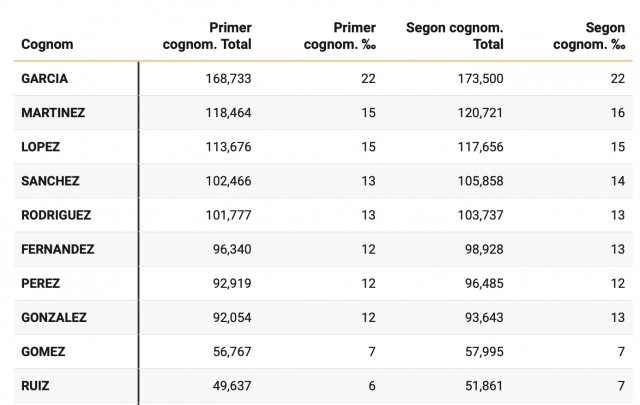This screenshot has width=640, height=405.
Task: Select the Segon cognom. Total header
Action: click(x=454, y=36)
